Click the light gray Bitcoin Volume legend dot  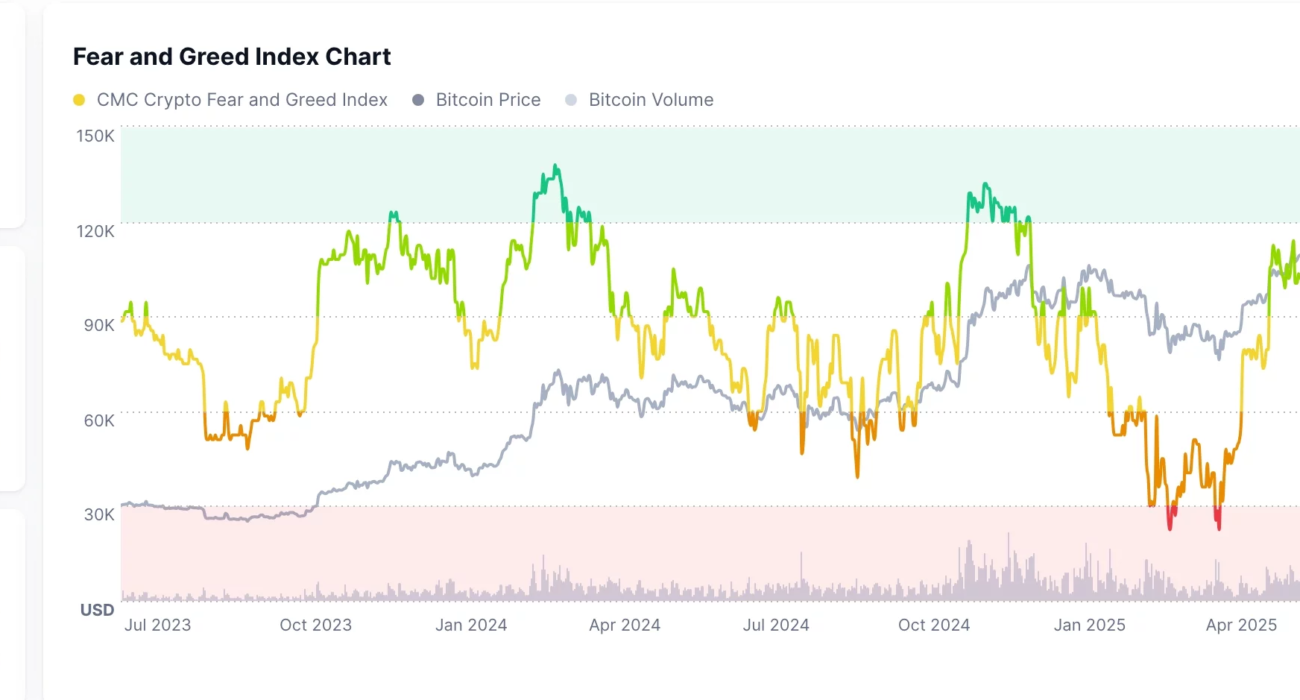(571, 100)
